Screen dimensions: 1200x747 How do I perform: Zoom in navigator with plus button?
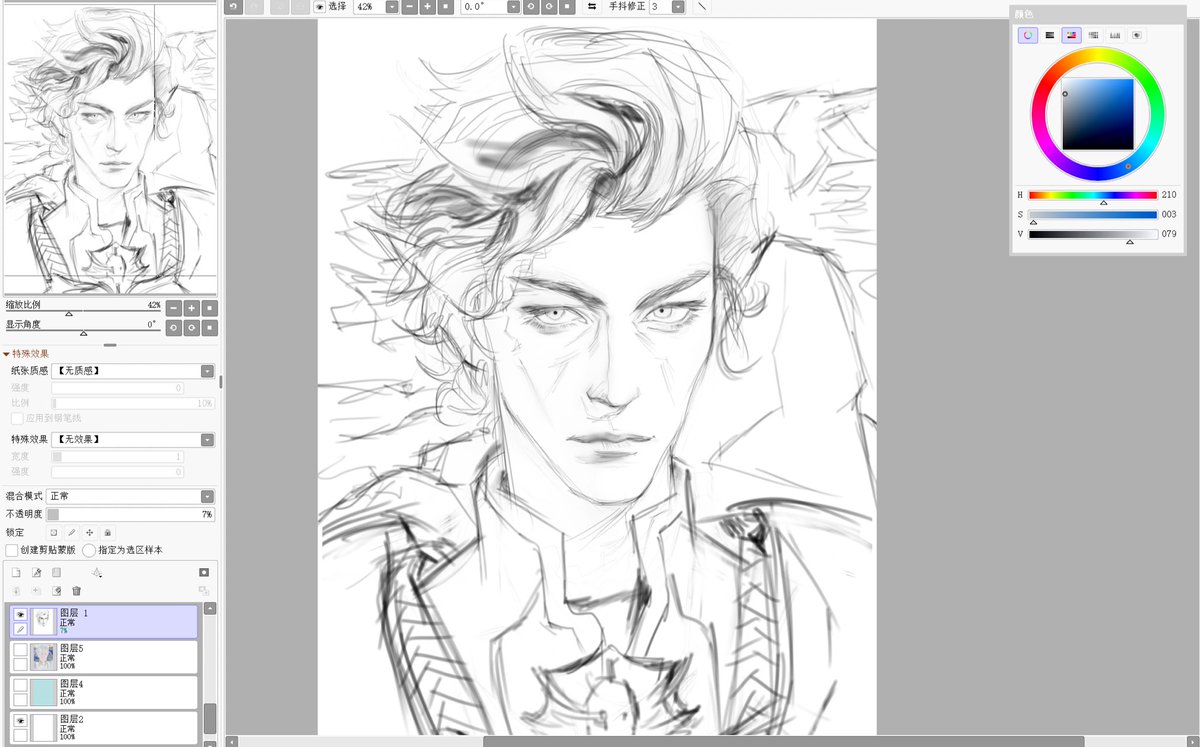(x=191, y=309)
